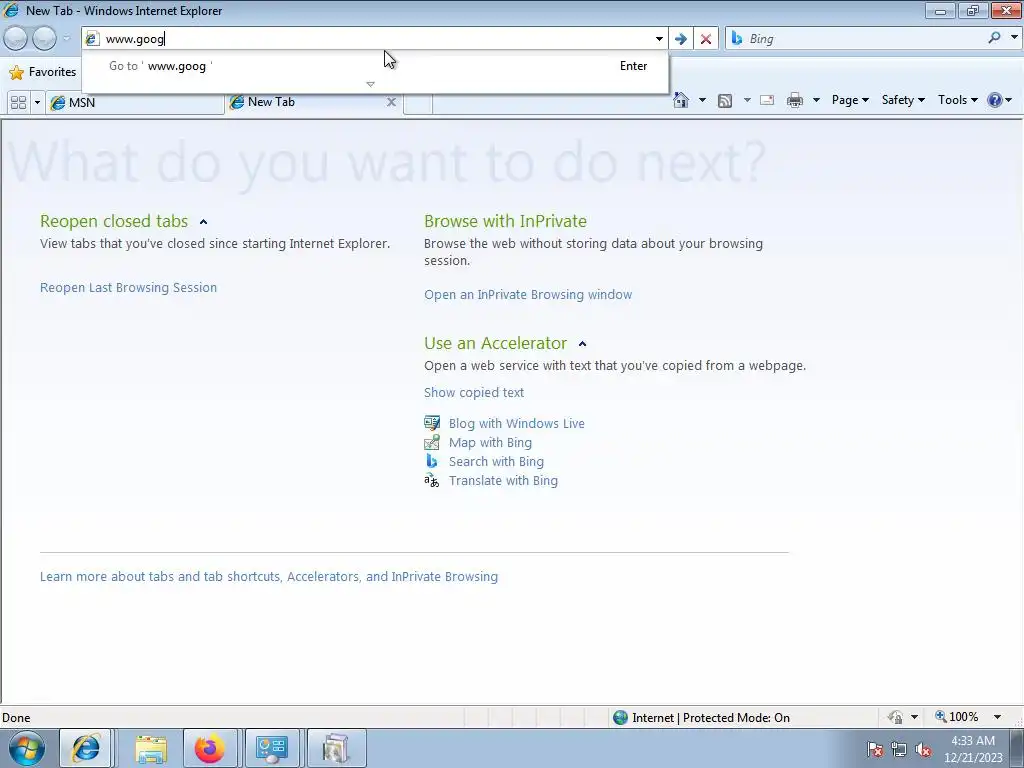This screenshot has width=1024, height=768.
Task: Click the Home icon
Action: tap(680, 100)
